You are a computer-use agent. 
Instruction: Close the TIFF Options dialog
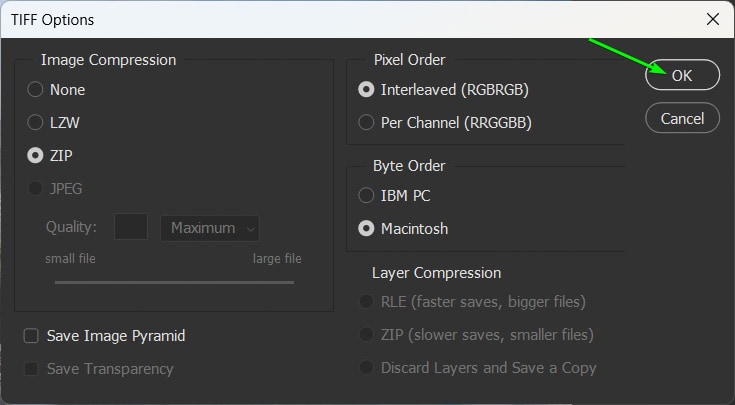pos(712,19)
